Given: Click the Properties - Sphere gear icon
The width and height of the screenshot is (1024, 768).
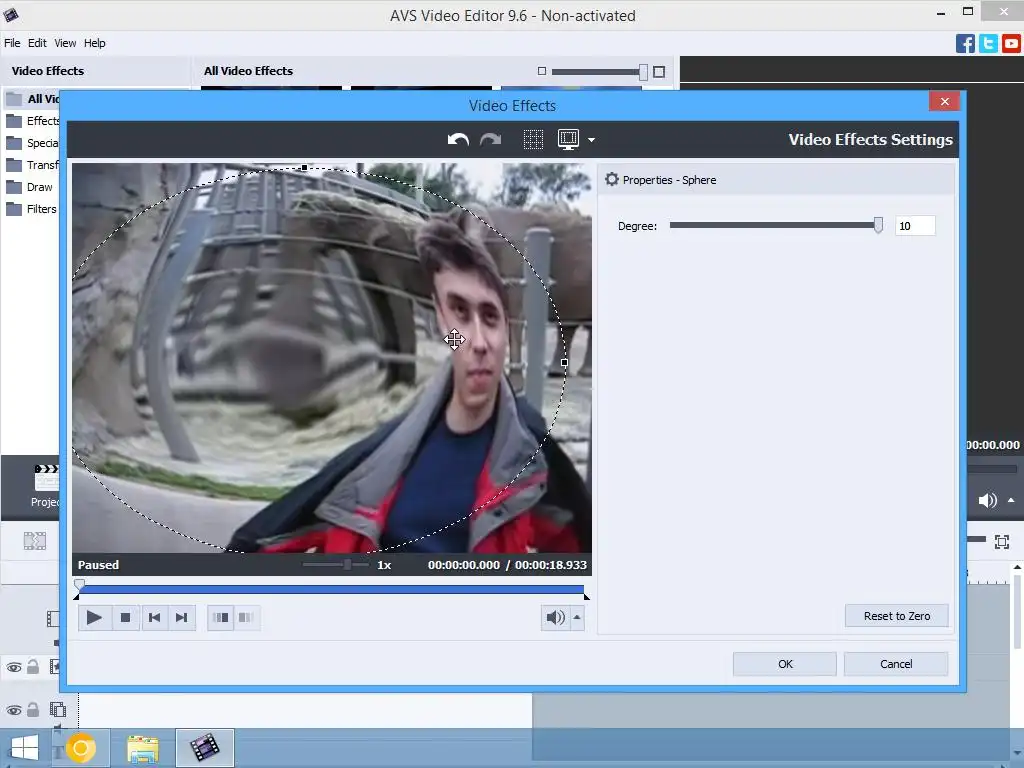Looking at the screenshot, I should (611, 179).
